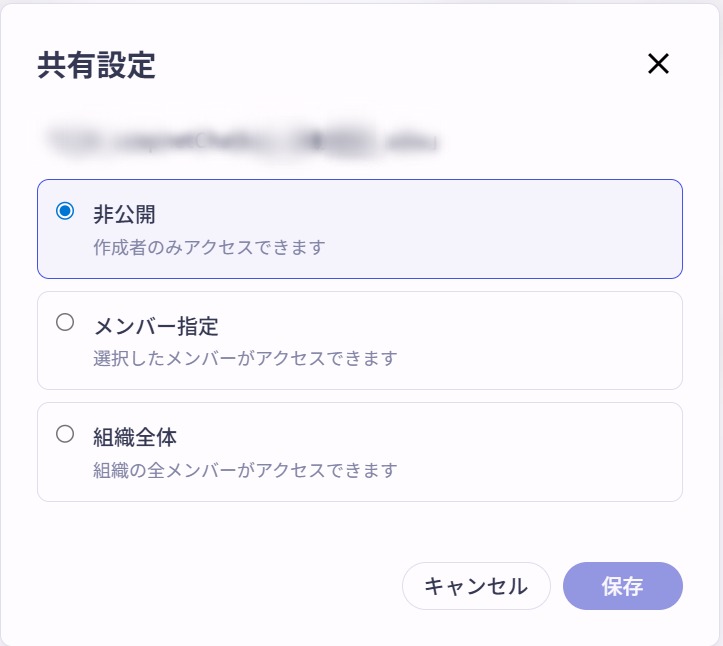Click the 組織の全メンバーがアクセスできます description
723x646 pixels.
pos(245,470)
